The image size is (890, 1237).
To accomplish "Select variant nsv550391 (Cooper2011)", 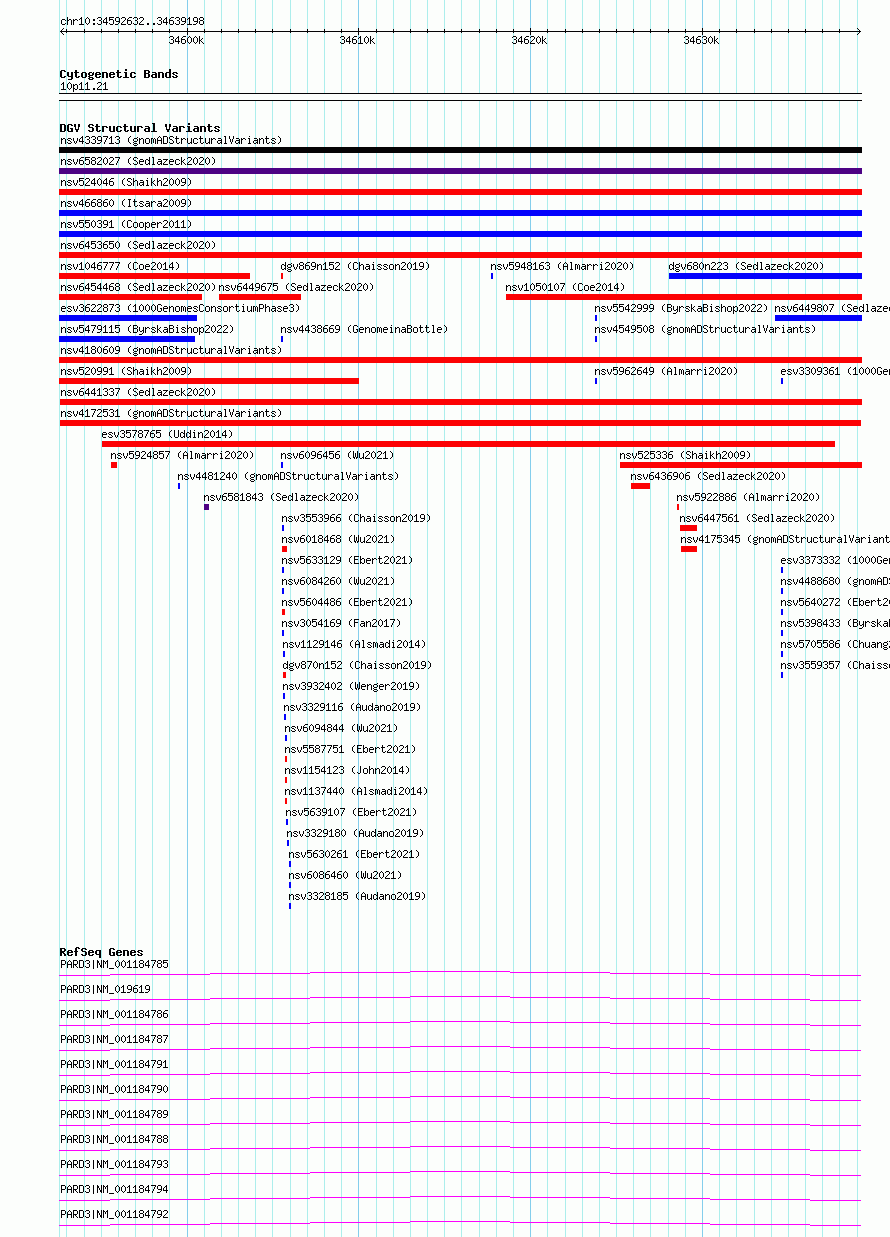I will tap(126, 224).
